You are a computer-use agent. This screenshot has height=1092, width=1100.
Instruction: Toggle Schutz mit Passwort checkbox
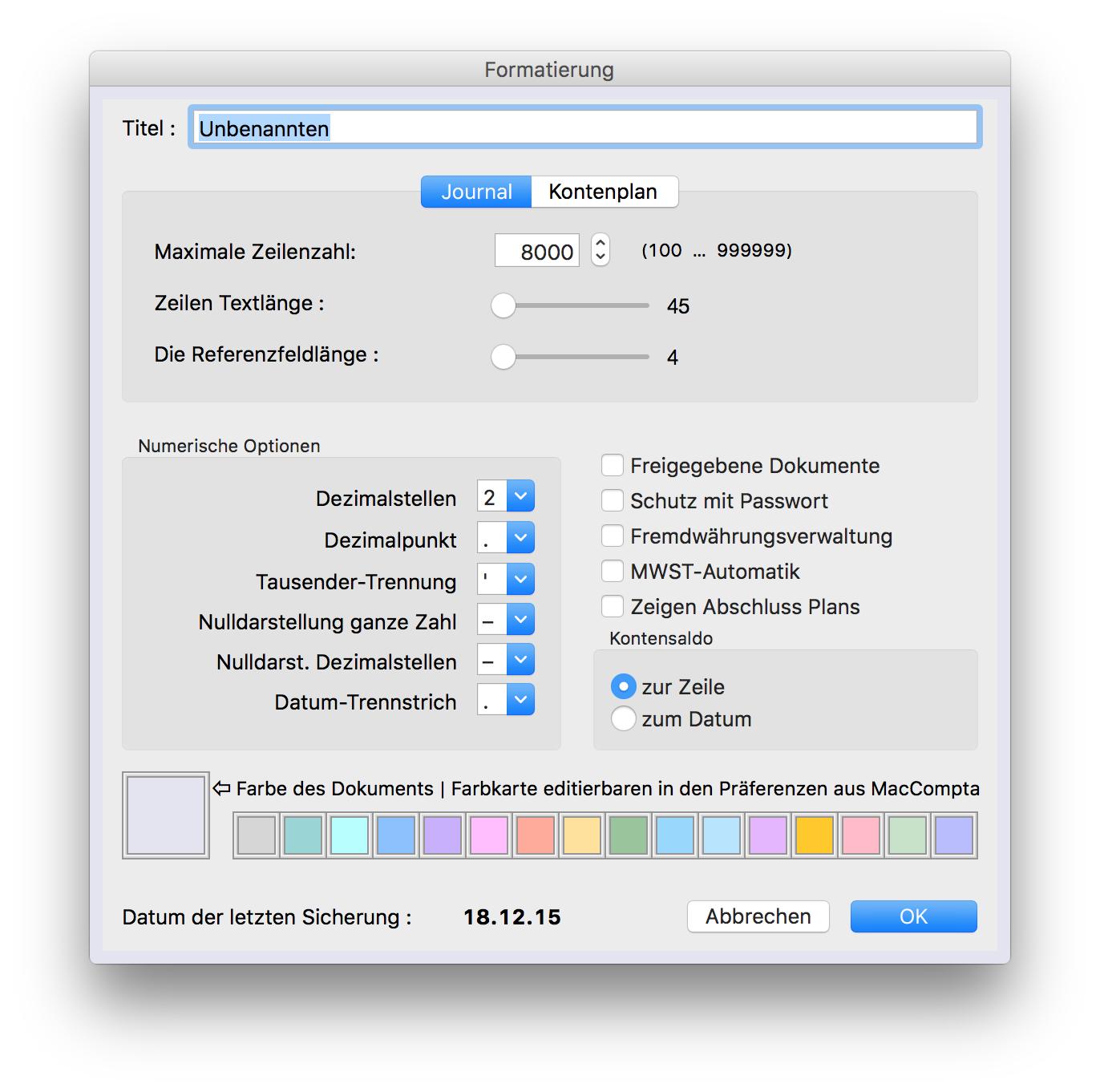pyautogui.click(x=613, y=501)
